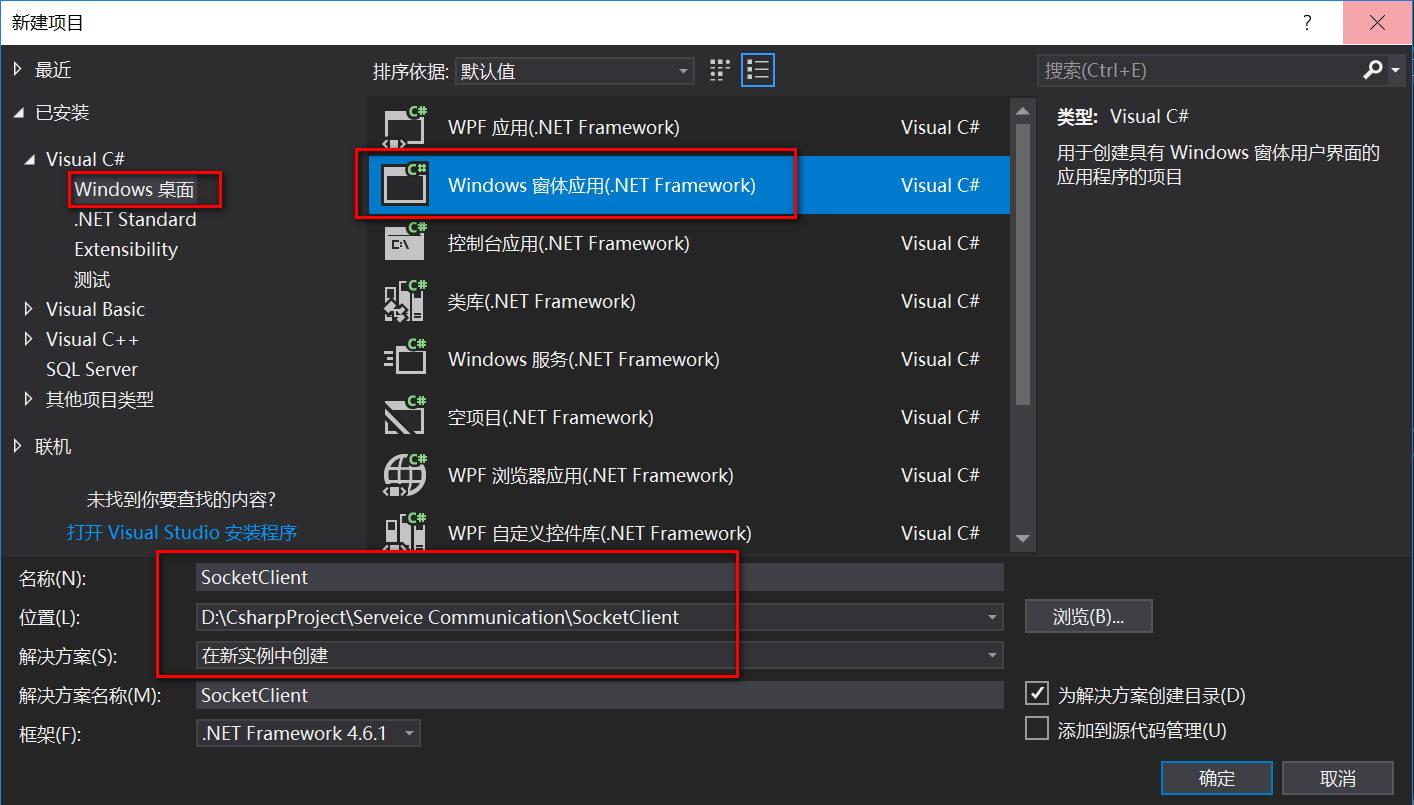The width and height of the screenshot is (1414, 805).
Task: Select Windows 桌面 in the tree
Action: pyautogui.click(x=135, y=189)
